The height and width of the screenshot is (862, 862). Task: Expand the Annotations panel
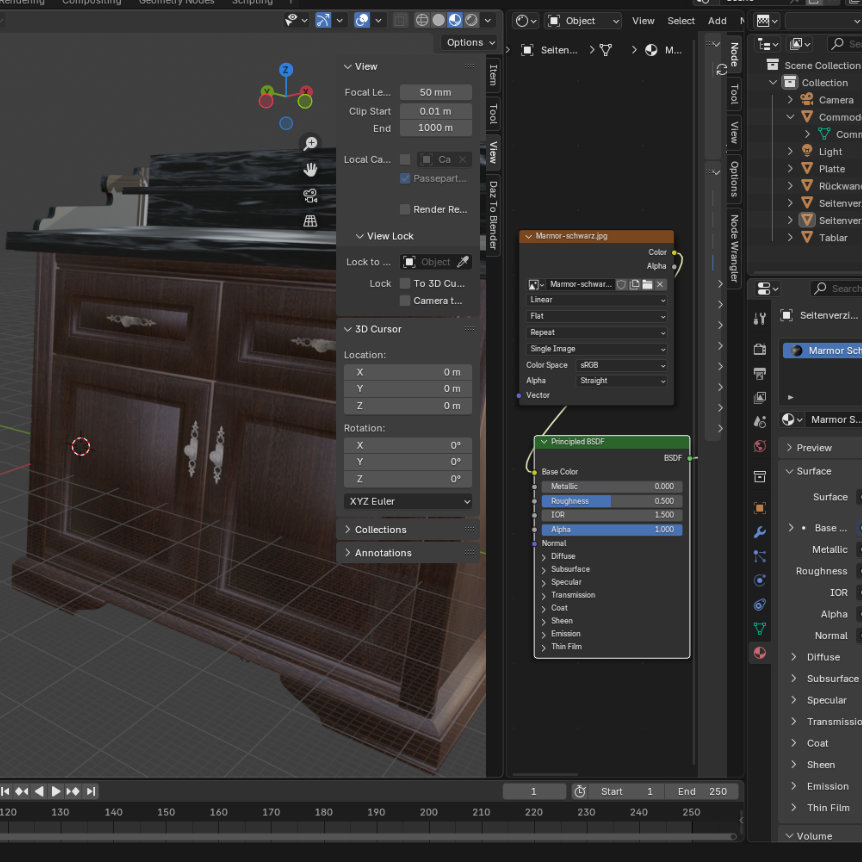pyautogui.click(x=383, y=553)
